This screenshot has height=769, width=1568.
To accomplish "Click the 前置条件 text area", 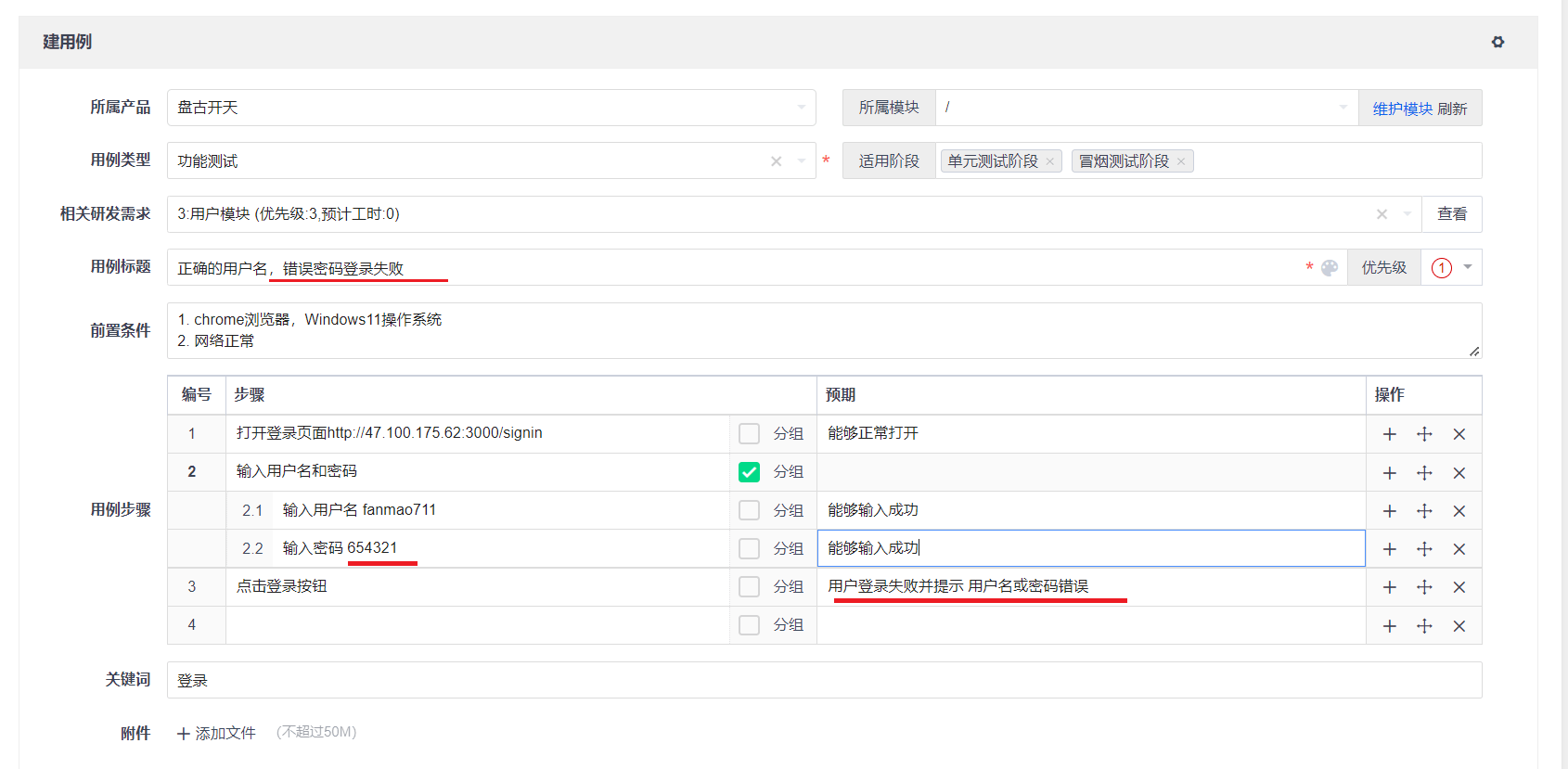I will pyautogui.click(x=824, y=330).
